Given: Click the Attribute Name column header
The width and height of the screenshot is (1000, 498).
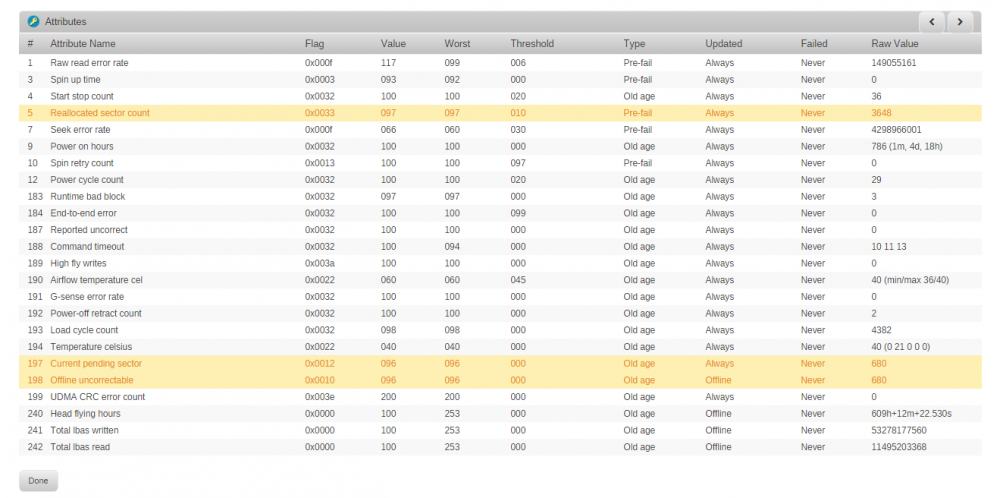Looking at the screenshot, I should 83,44.
